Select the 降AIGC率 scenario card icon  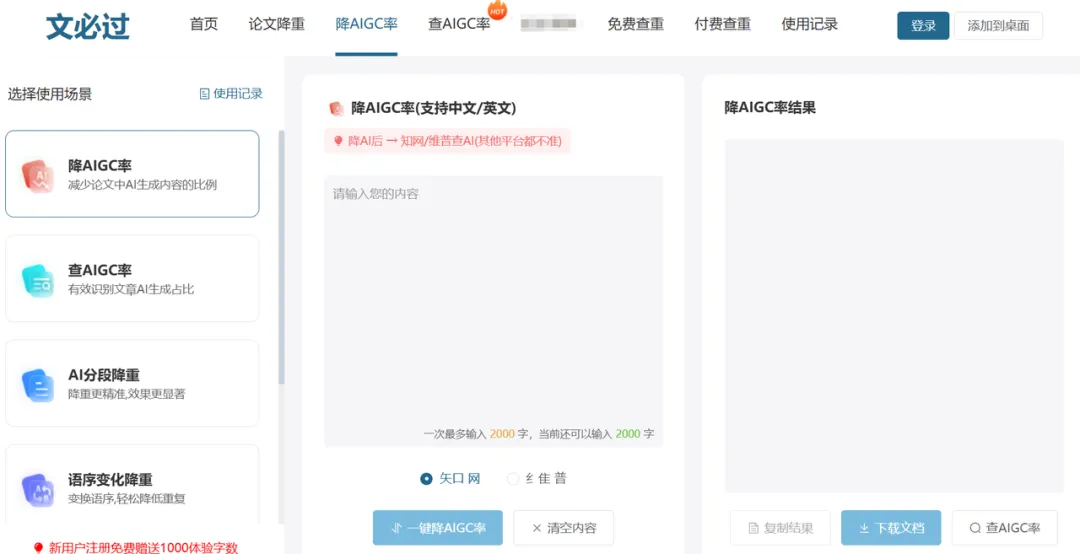[x=38, y=176]
